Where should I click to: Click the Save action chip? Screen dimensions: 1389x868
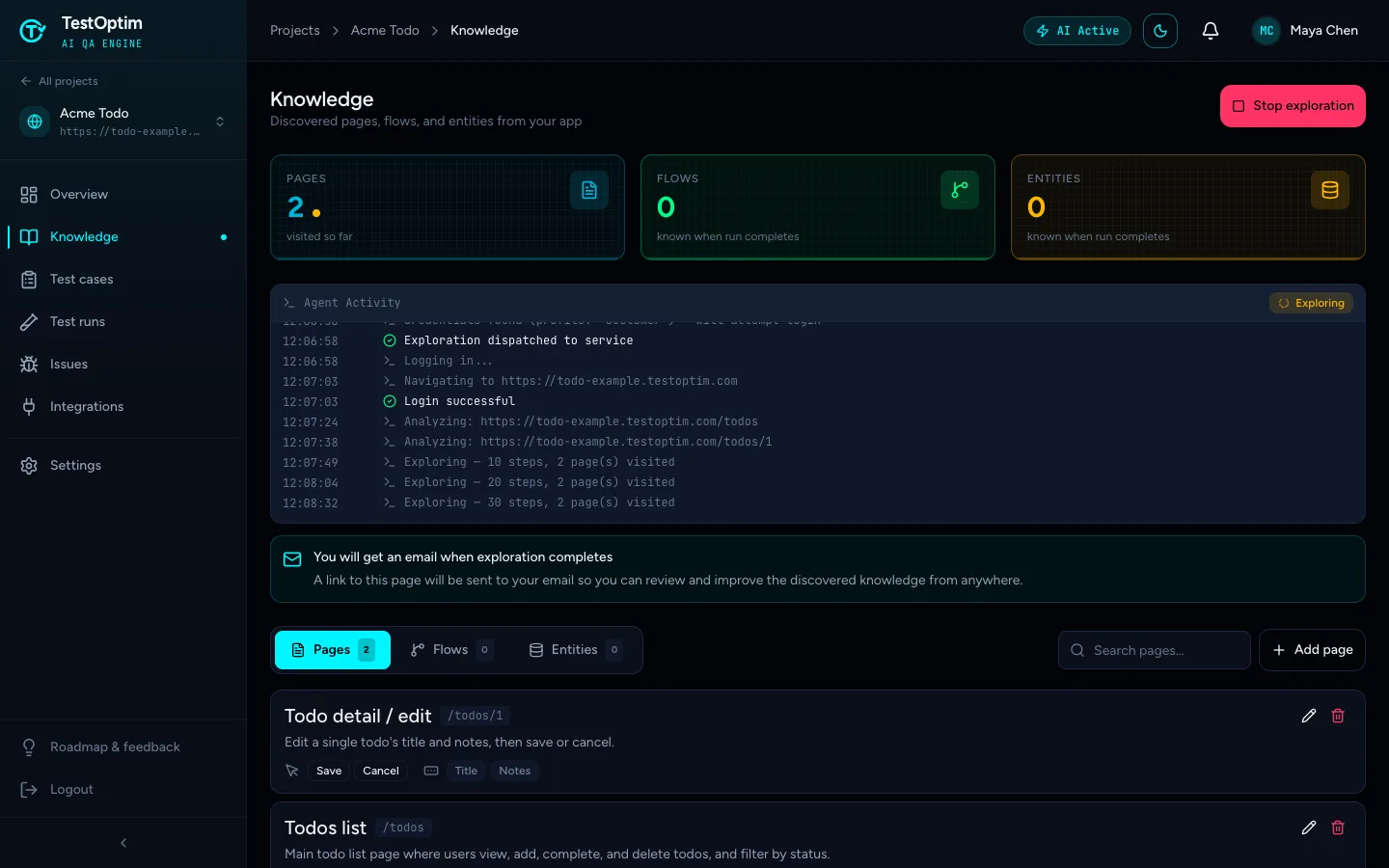pyautogui.click(x=329, y=771)
